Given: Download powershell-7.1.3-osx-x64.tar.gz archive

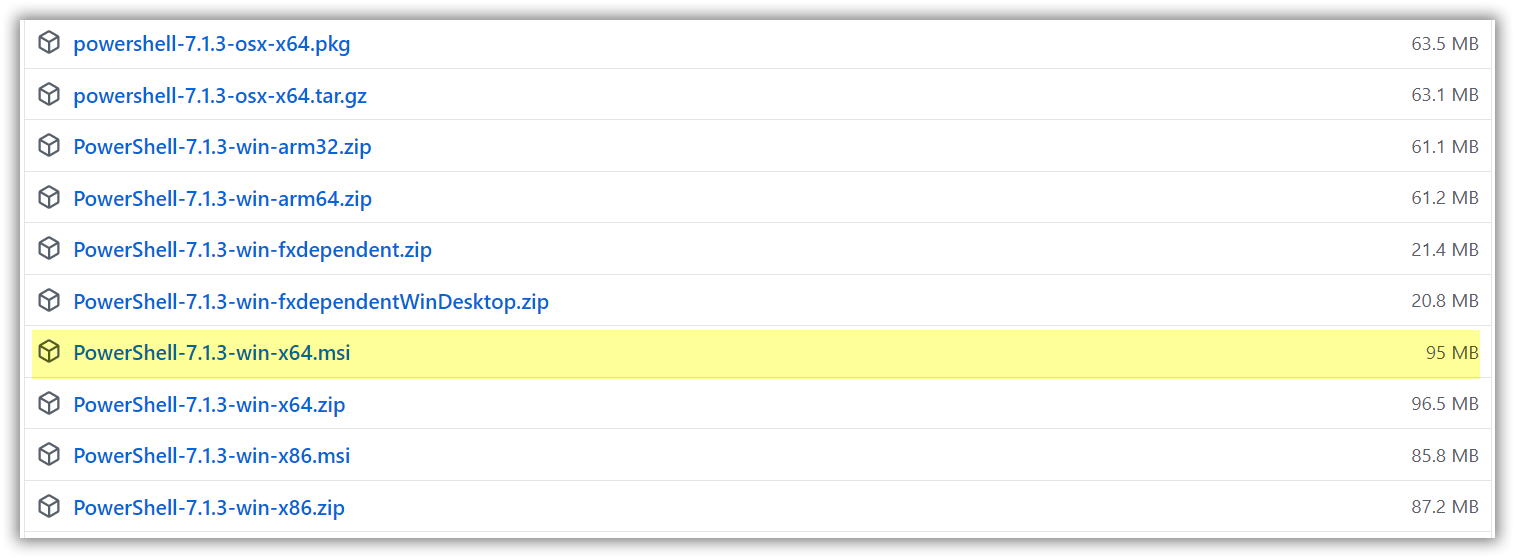Looking at the screenshot, I should (220, 96).
